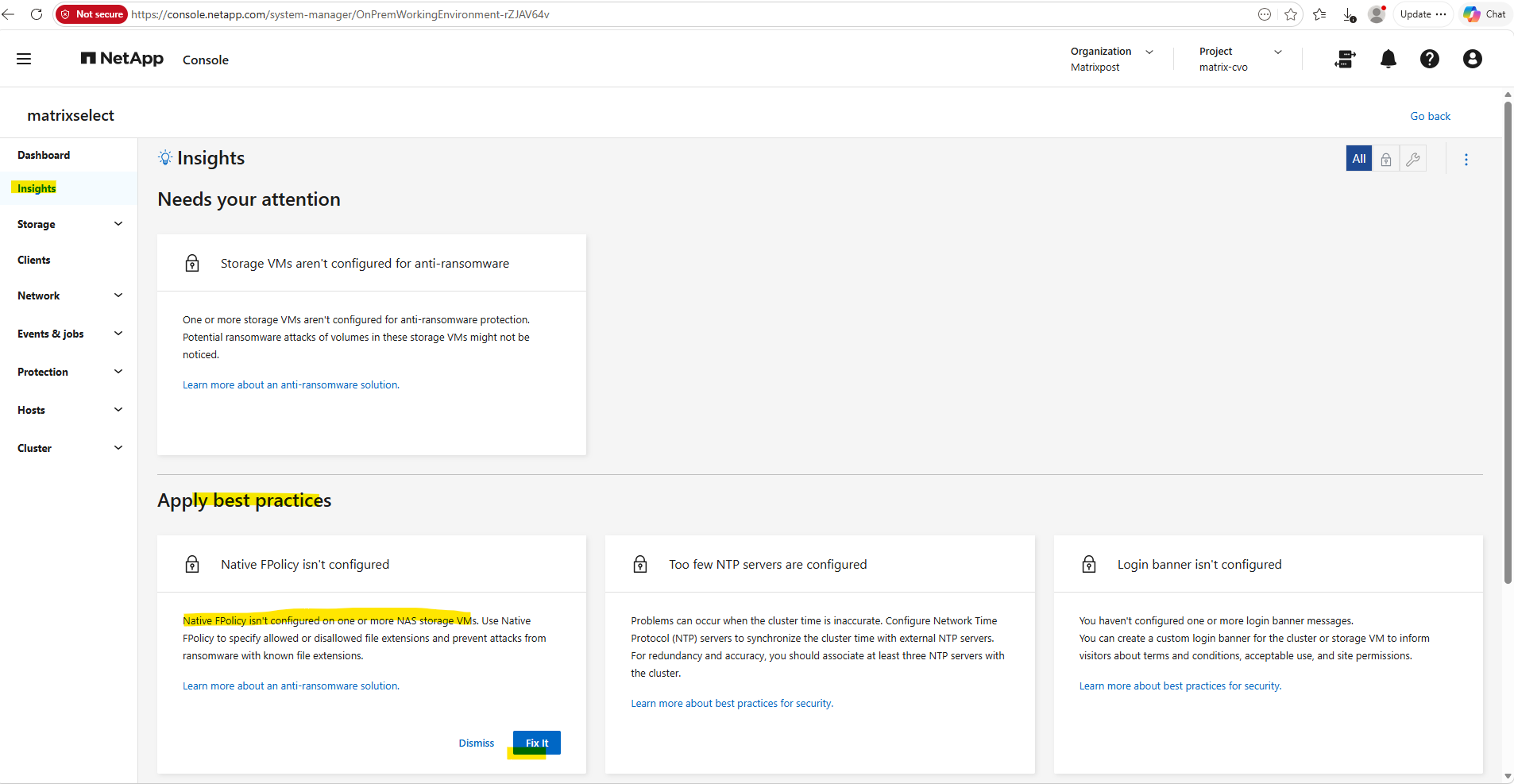Click the Console label in header
The height and width of the screenshot is (784, 1514).
pos(206,60)
